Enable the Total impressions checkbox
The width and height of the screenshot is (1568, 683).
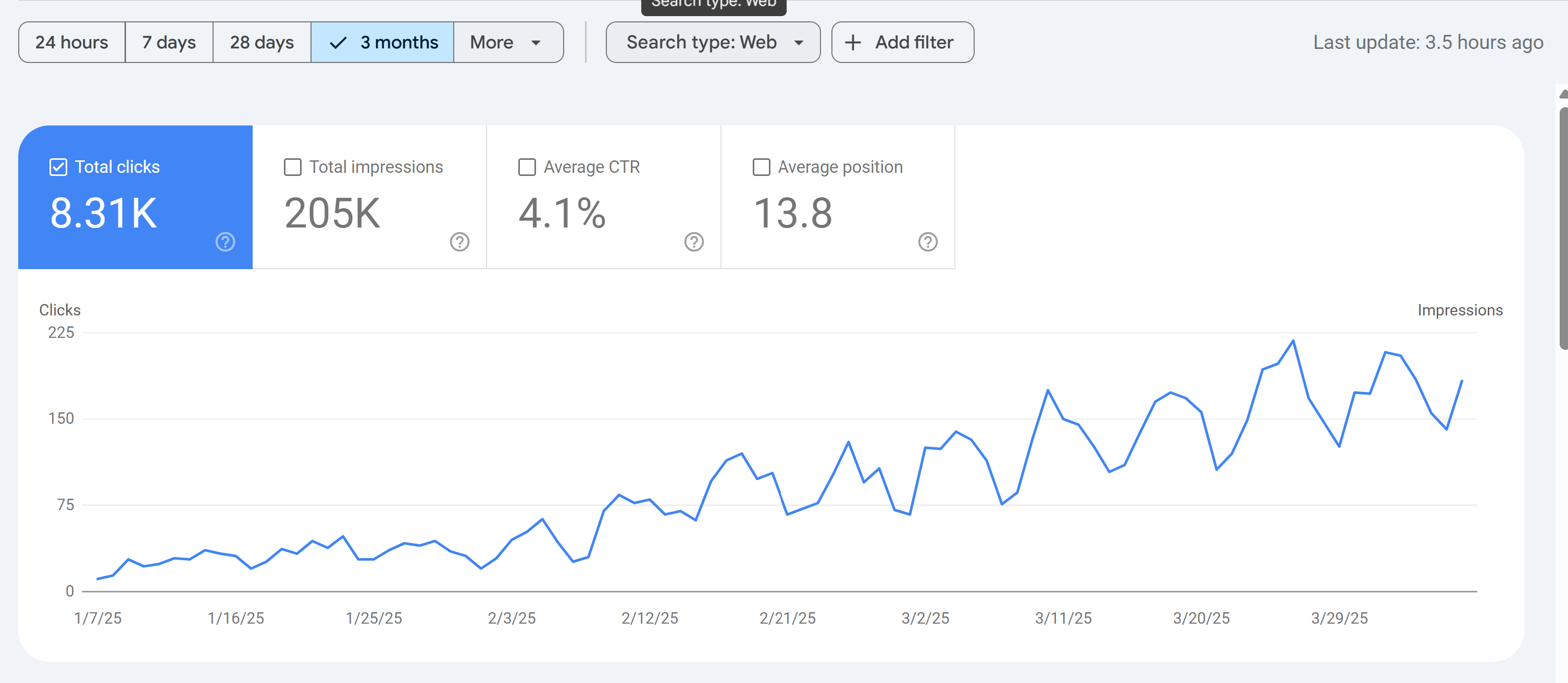click(293, 167)
